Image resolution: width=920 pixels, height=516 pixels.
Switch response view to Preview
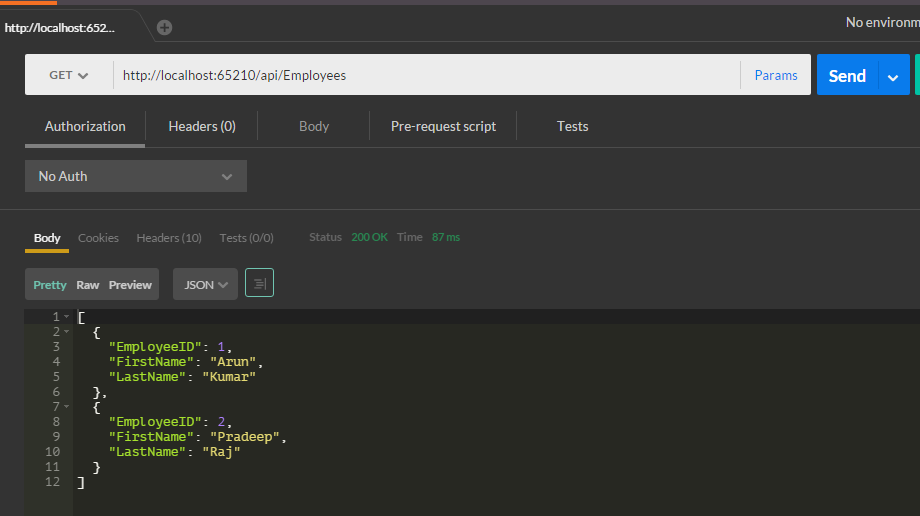point(130,285)
